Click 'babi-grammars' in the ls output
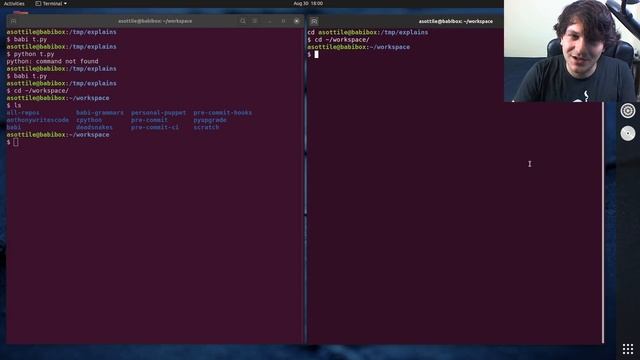Image resolution: width=640 pixels, height=360 pixels. (100, 113)
